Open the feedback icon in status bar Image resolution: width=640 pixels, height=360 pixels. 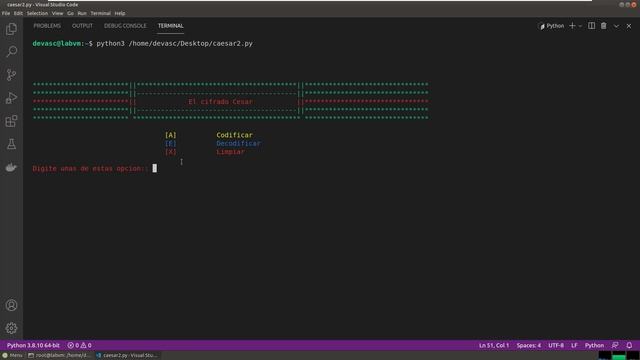pos(615,345)
